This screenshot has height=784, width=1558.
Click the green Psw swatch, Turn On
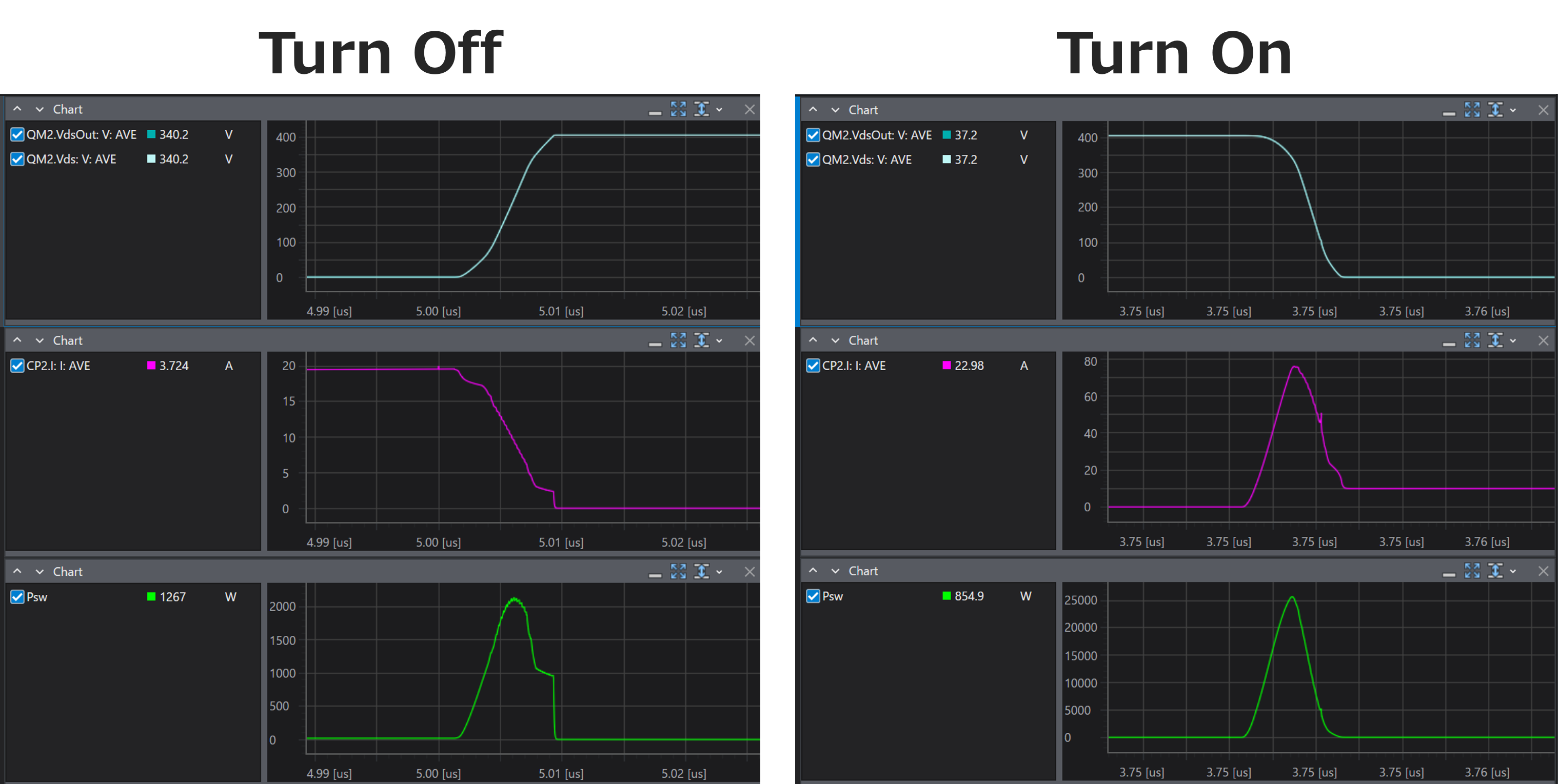tap(946, 595)
